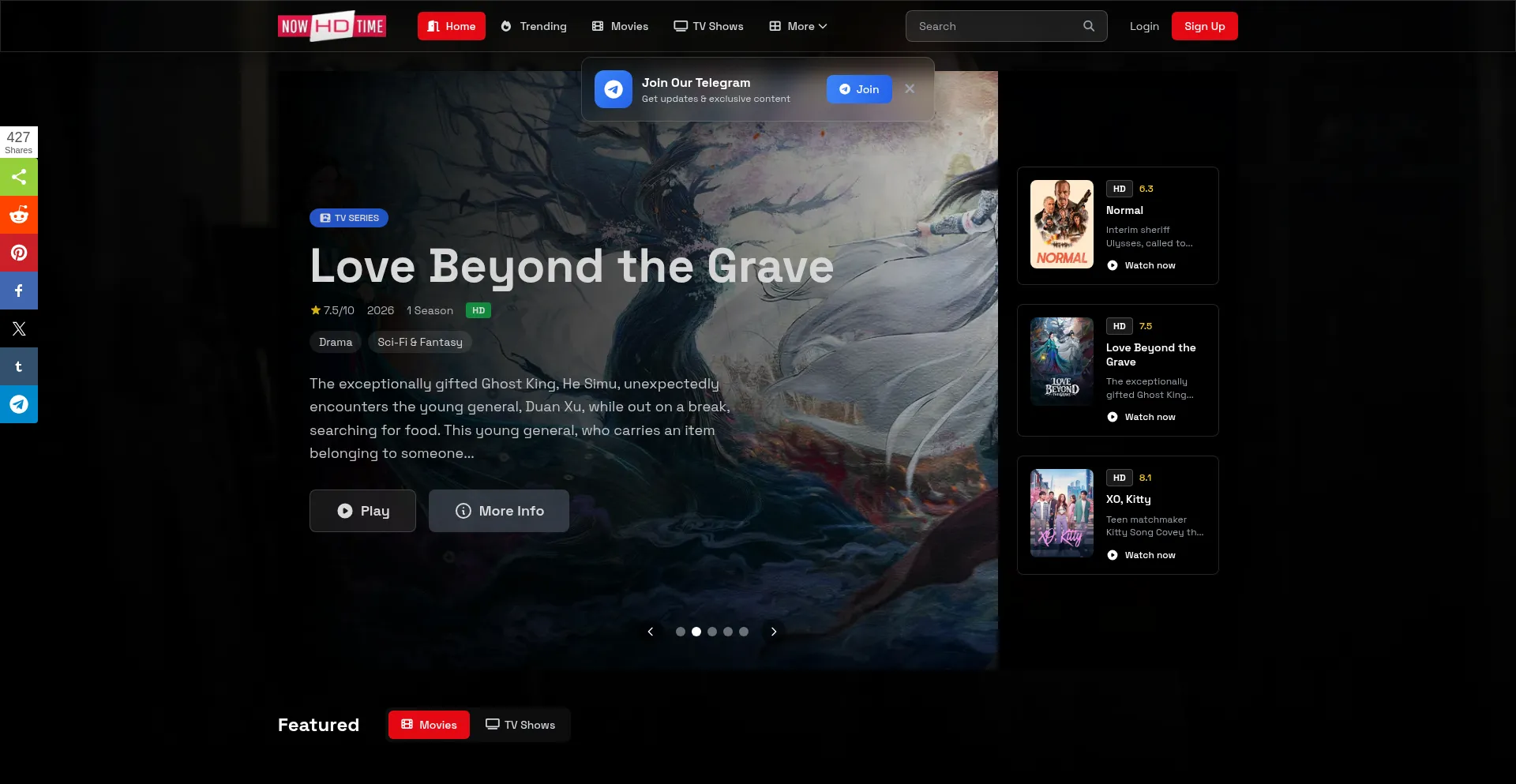
Task: Open the green share icon in sidebar
Action: click(x=19, y=177)
